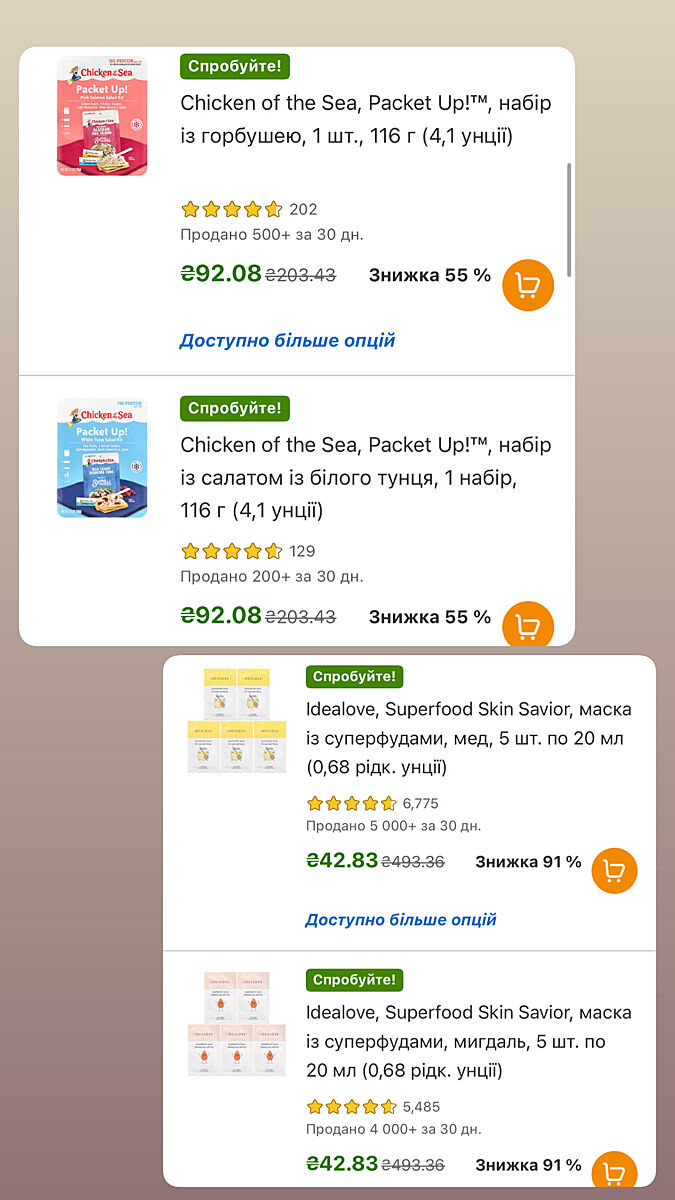View pink salmon kit product image
The image size is (675, 1200).
pyautogui.click(x=102, y=116)
